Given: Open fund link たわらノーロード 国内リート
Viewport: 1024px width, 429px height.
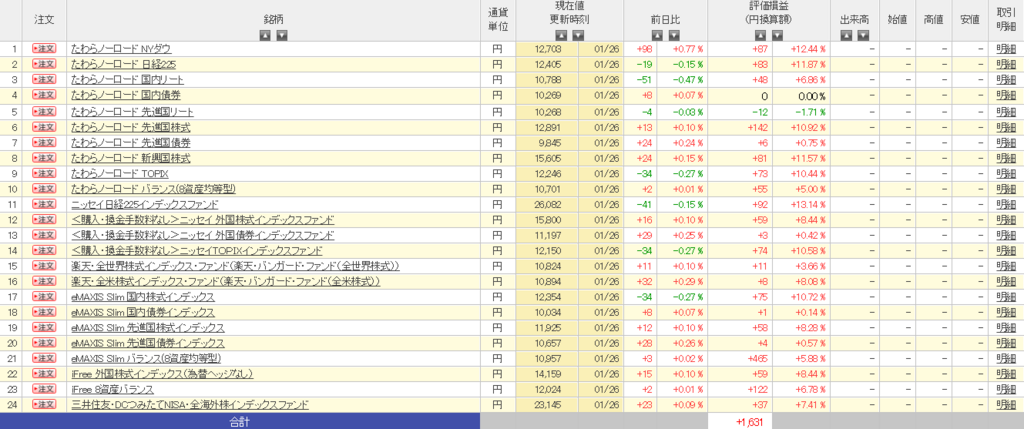Looking at the screenshot, I should pyautogui.click(x=127, y=80).
